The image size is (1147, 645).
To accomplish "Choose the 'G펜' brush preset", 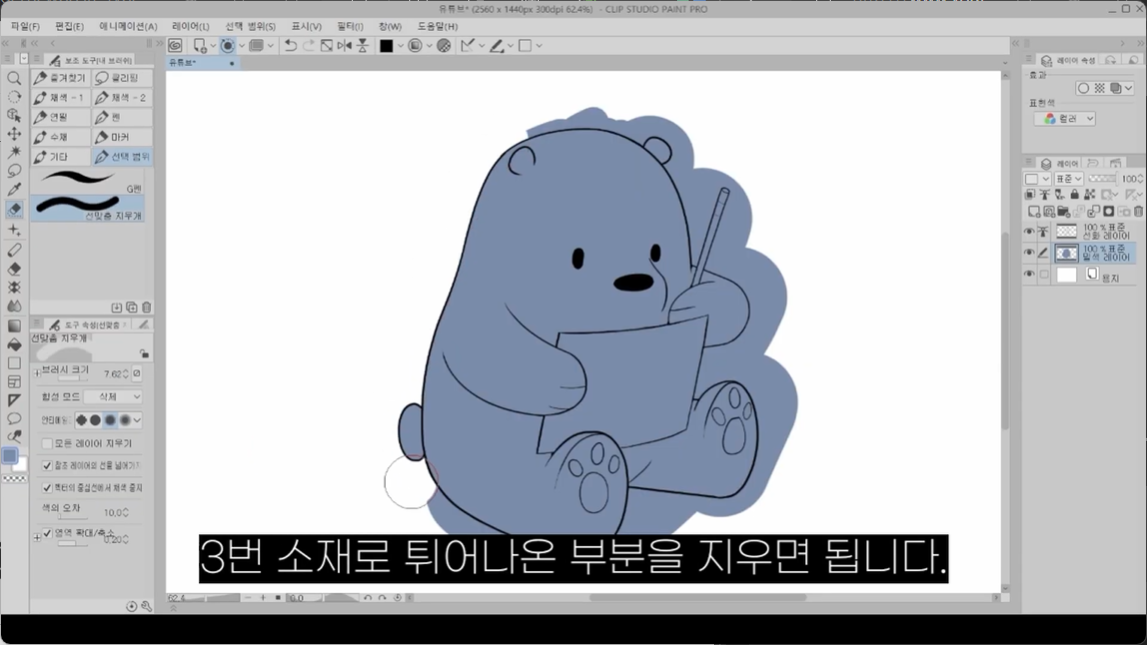I will coord(88,181).
